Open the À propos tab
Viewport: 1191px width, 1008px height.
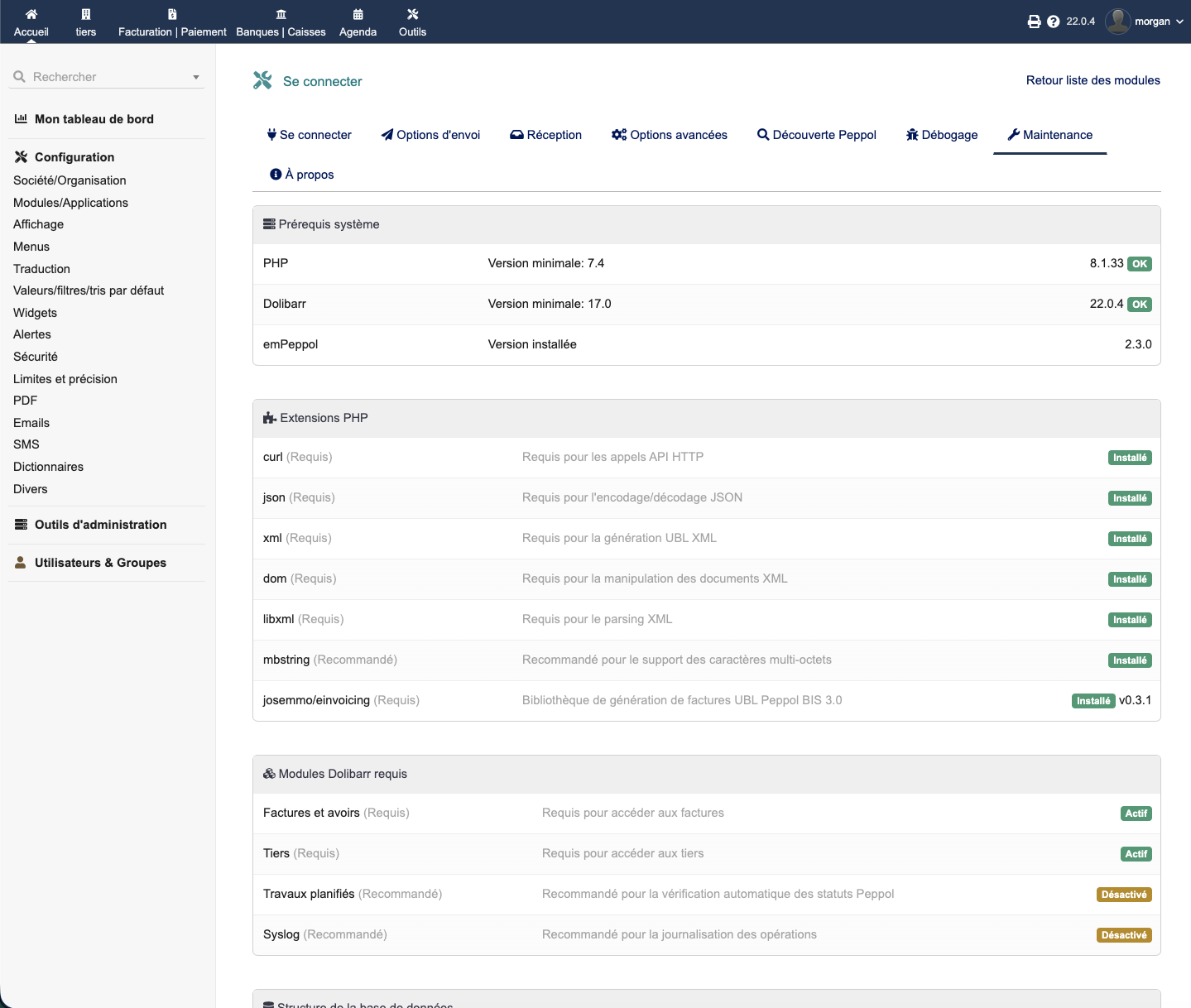302,175
